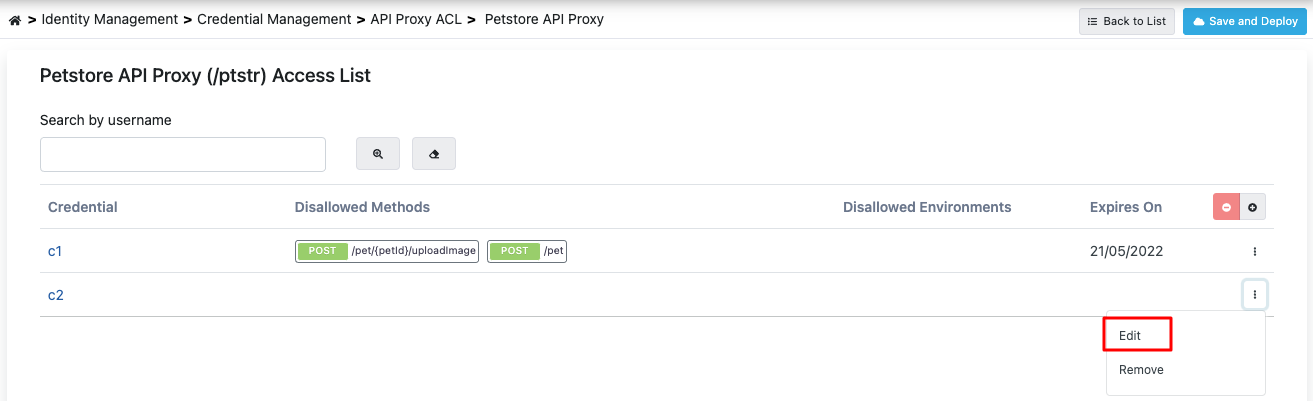Toggle the three-dot menu for c2
The height and width of the screenshot is (401, 1313).
(1254, 295)
